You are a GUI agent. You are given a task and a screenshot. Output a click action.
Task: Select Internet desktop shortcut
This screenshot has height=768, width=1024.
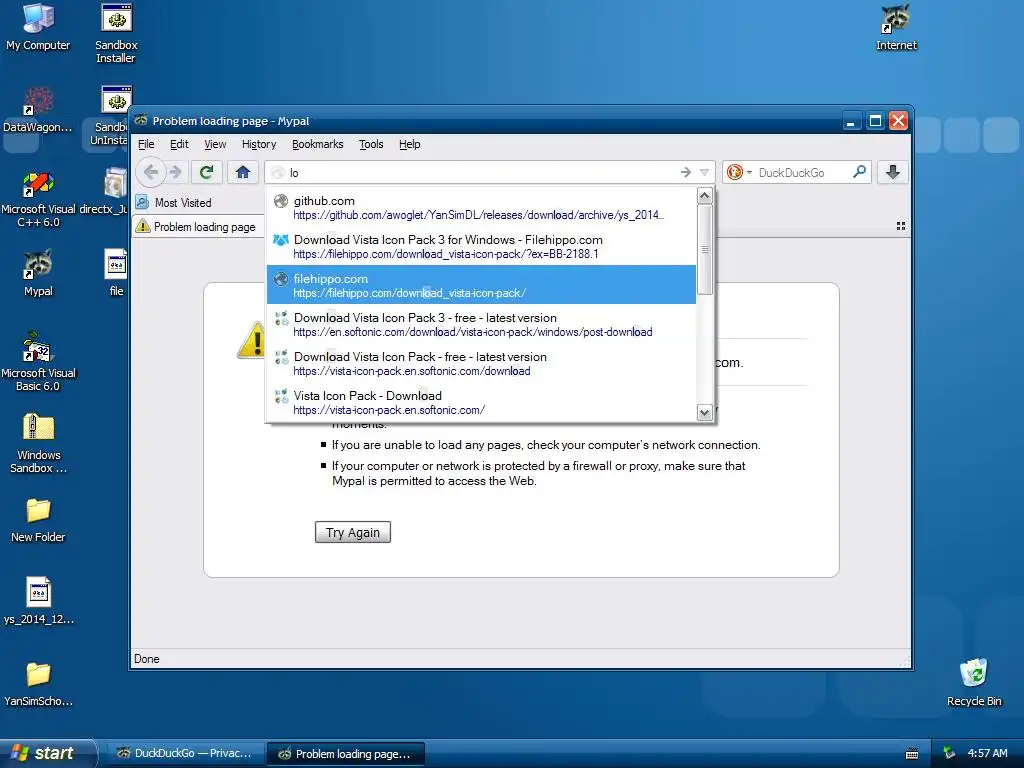896,27
